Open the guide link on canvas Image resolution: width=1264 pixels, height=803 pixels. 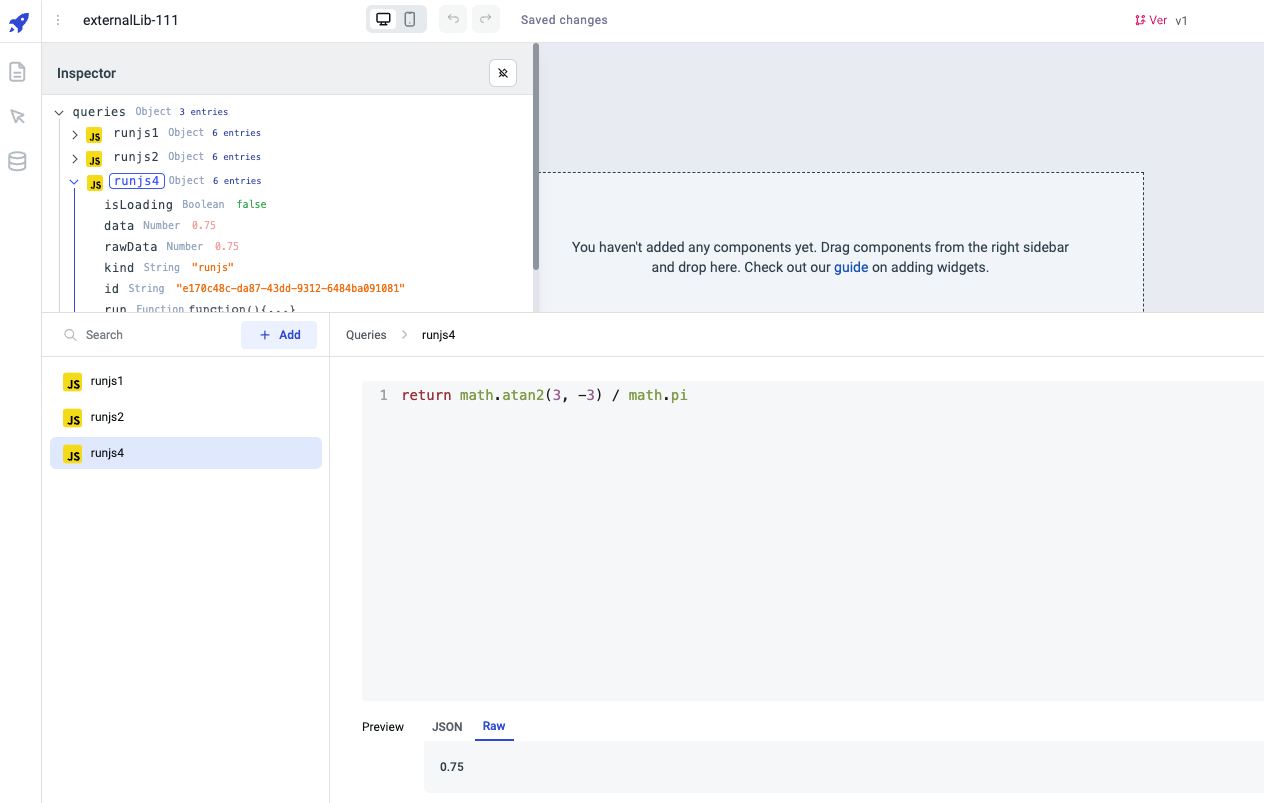click(x=851, y=267)
